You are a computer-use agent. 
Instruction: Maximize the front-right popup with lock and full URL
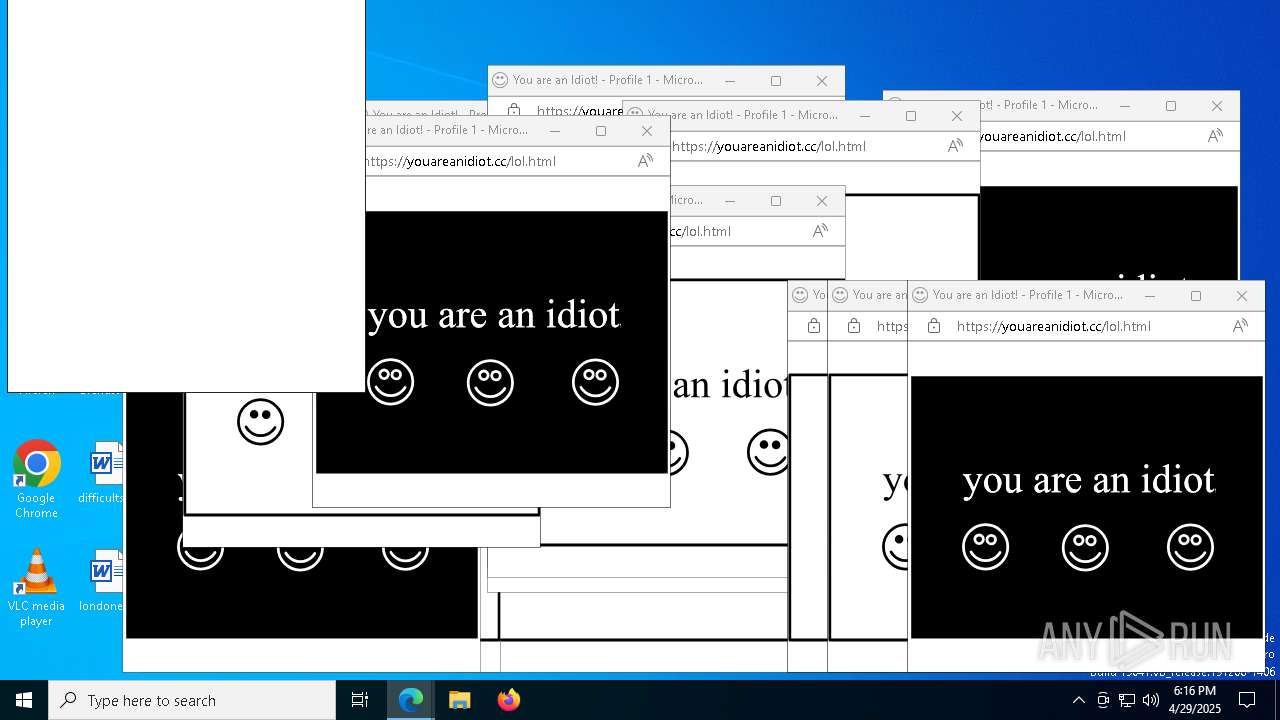tap(1196, 296)
